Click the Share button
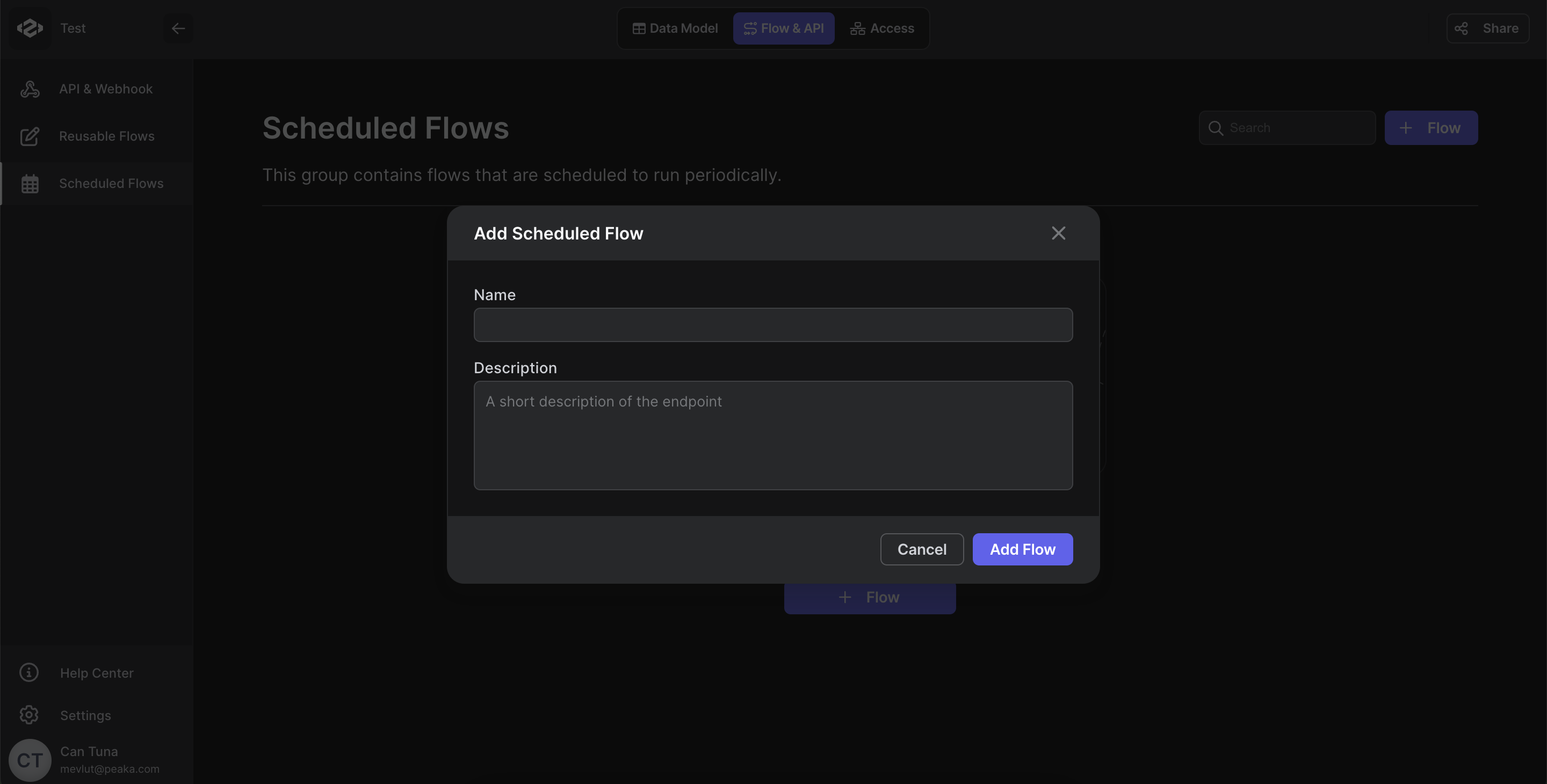Viewport: 1547px width, 784px height. pos(1487,28)
